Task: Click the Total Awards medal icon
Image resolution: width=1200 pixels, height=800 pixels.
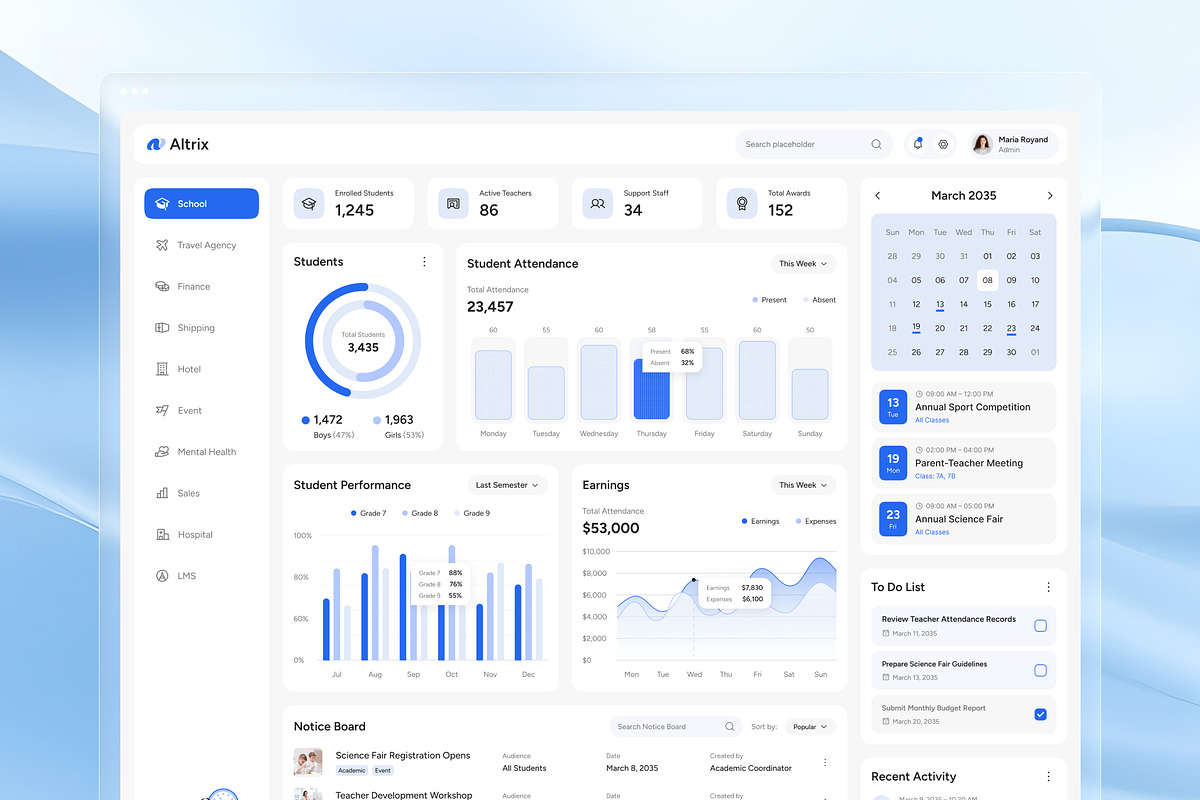Action: click(x=742, y=203)
